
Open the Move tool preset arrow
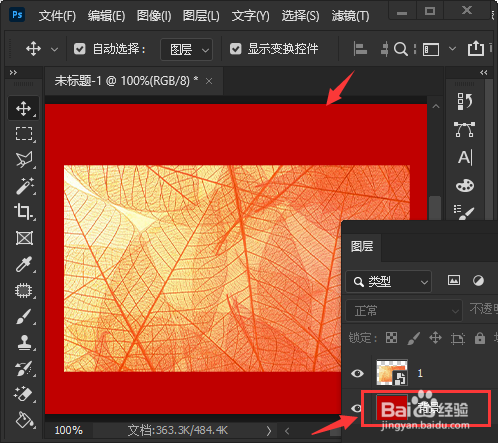(x=54, y=50)
